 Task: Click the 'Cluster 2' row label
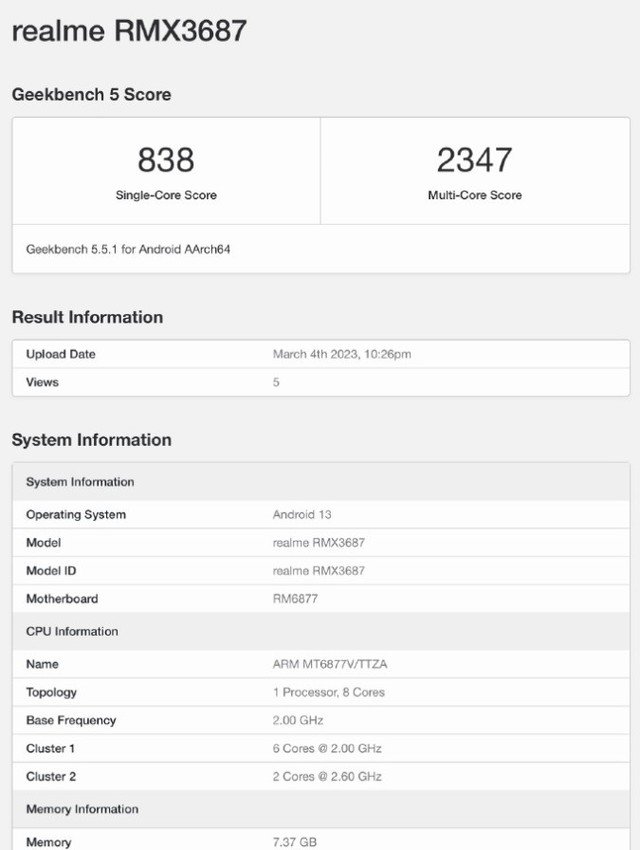pos(51,777)
